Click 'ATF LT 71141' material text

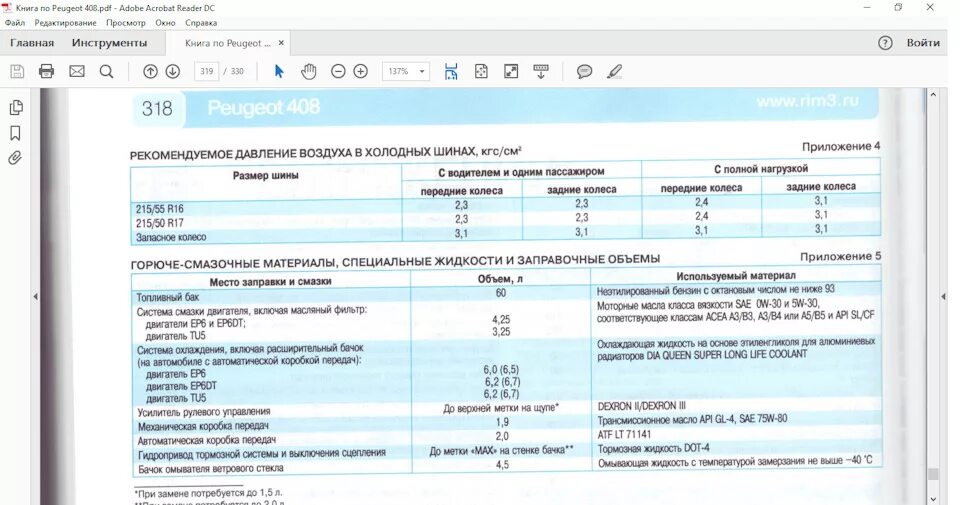pyautogui.click(x=624, y=434)
